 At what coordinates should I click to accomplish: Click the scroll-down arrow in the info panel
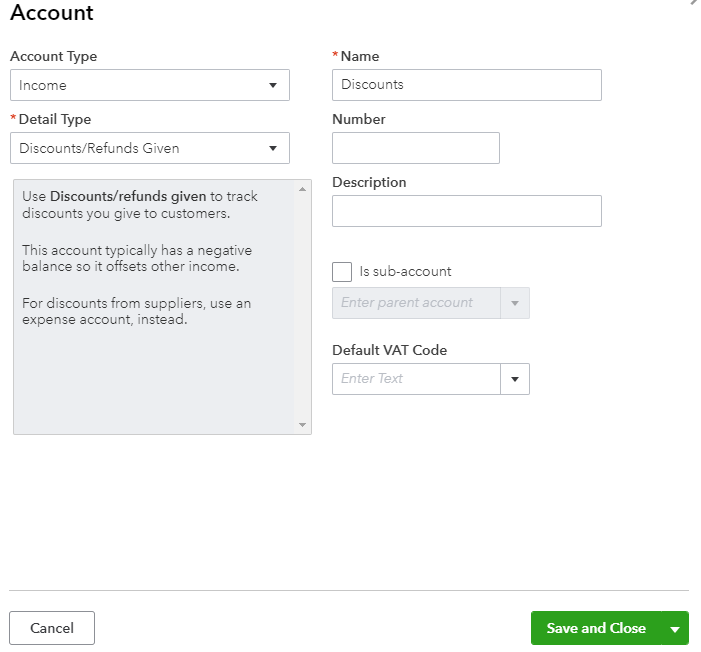(303, 425)
